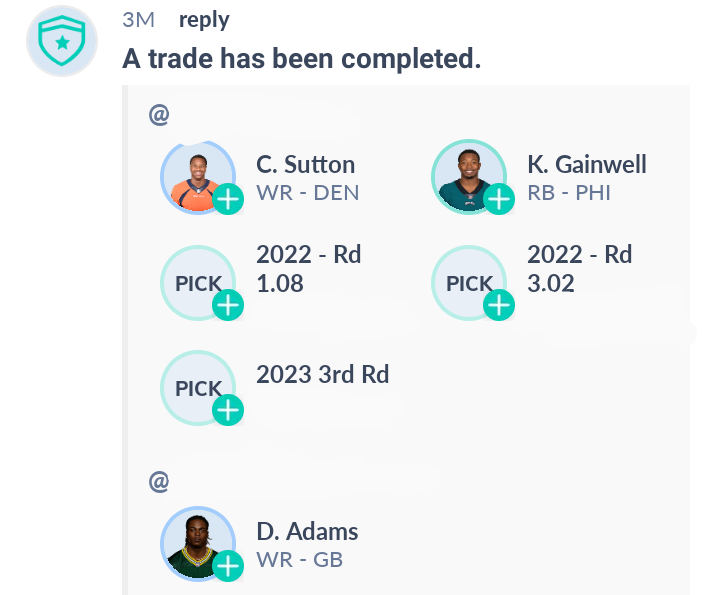Click the 3M timestamp
720x595 pixels.
138,20
